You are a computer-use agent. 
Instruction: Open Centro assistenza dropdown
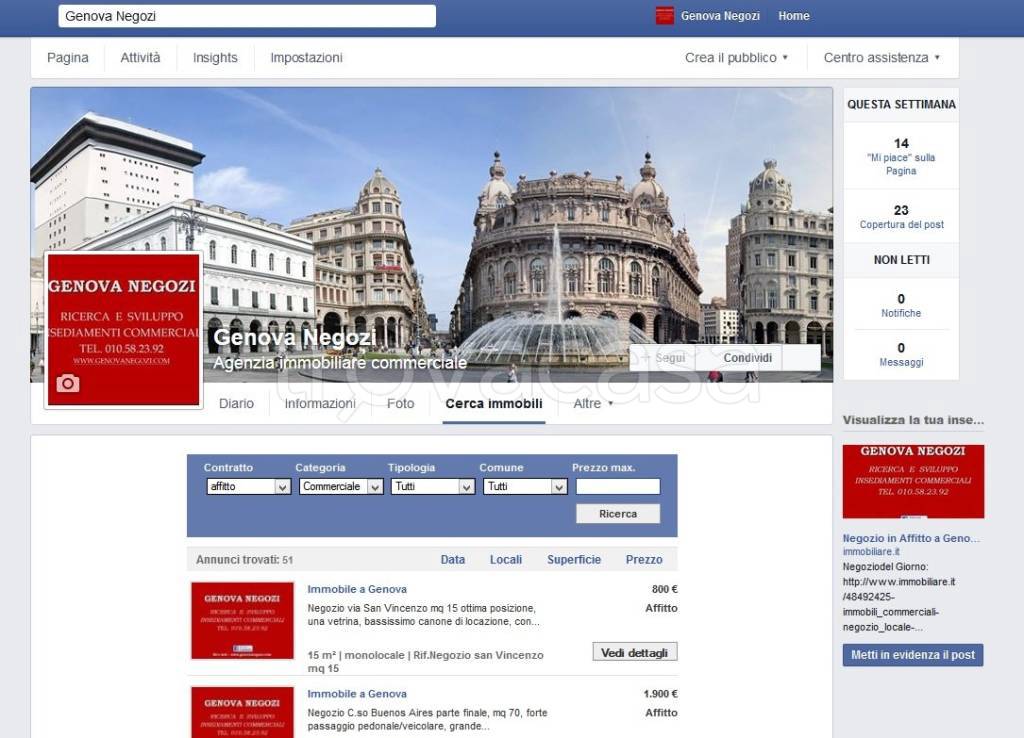tap(881, 58)
